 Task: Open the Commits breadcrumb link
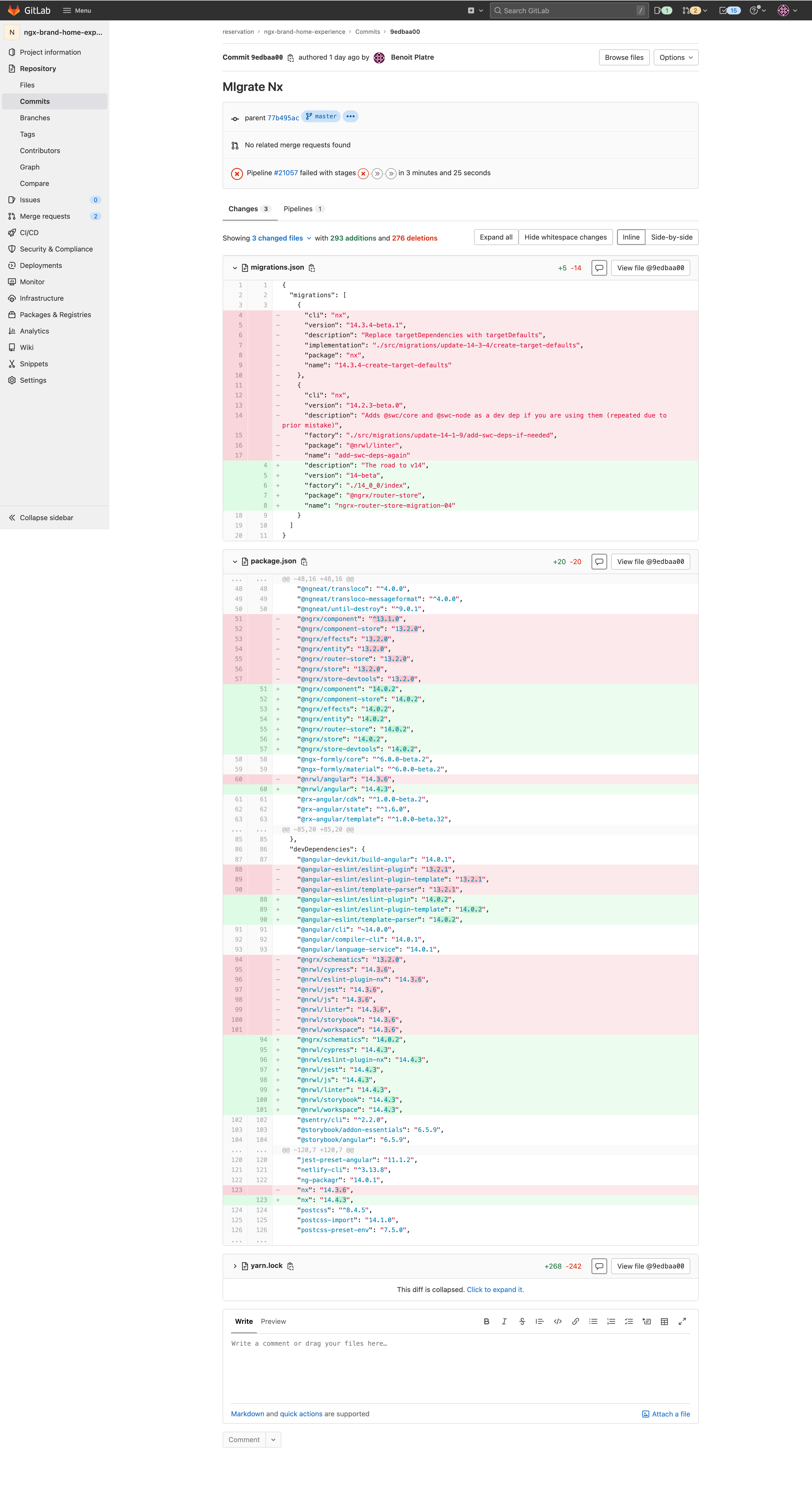click(367, 32)
